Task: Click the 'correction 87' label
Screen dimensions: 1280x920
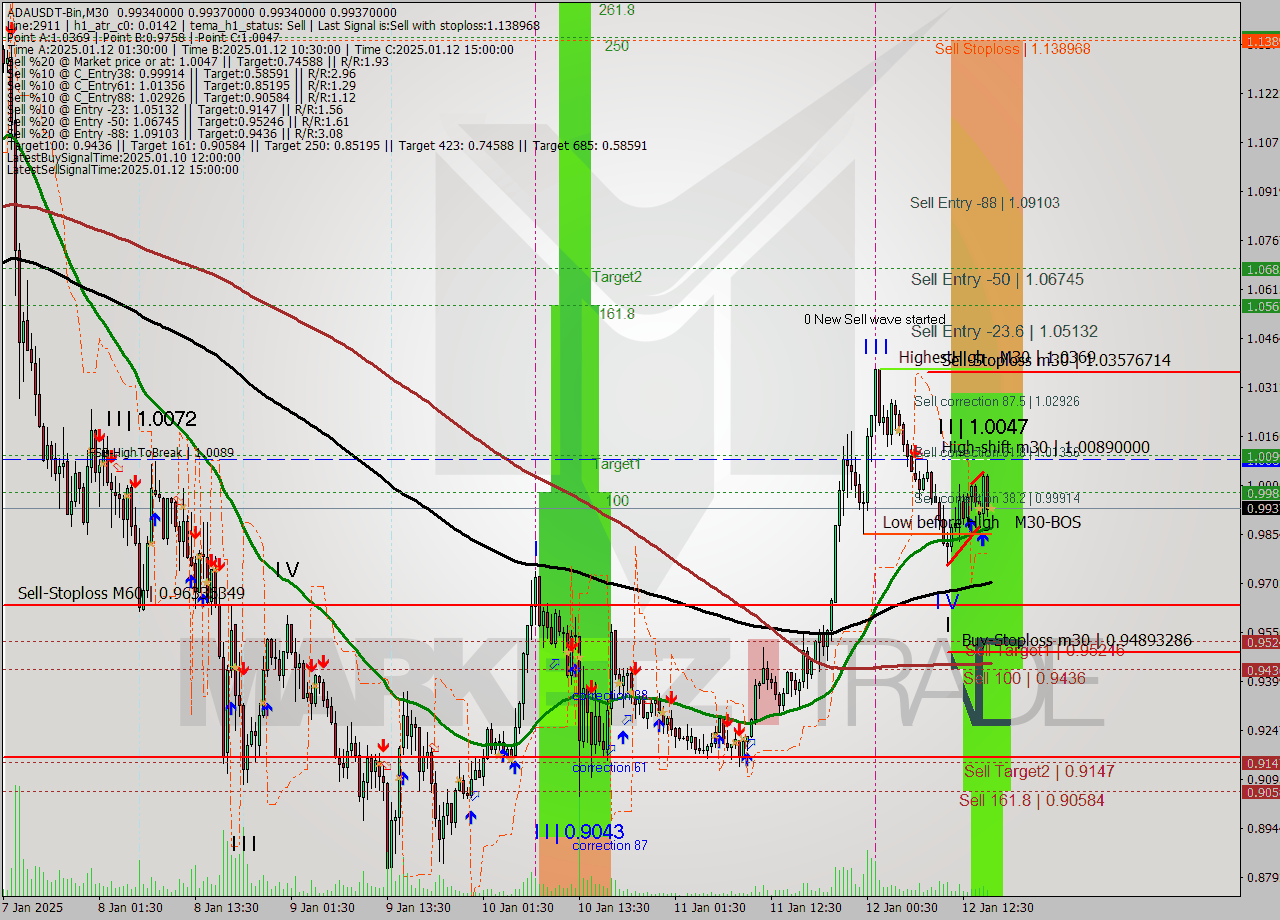Action: coord(609,845)
